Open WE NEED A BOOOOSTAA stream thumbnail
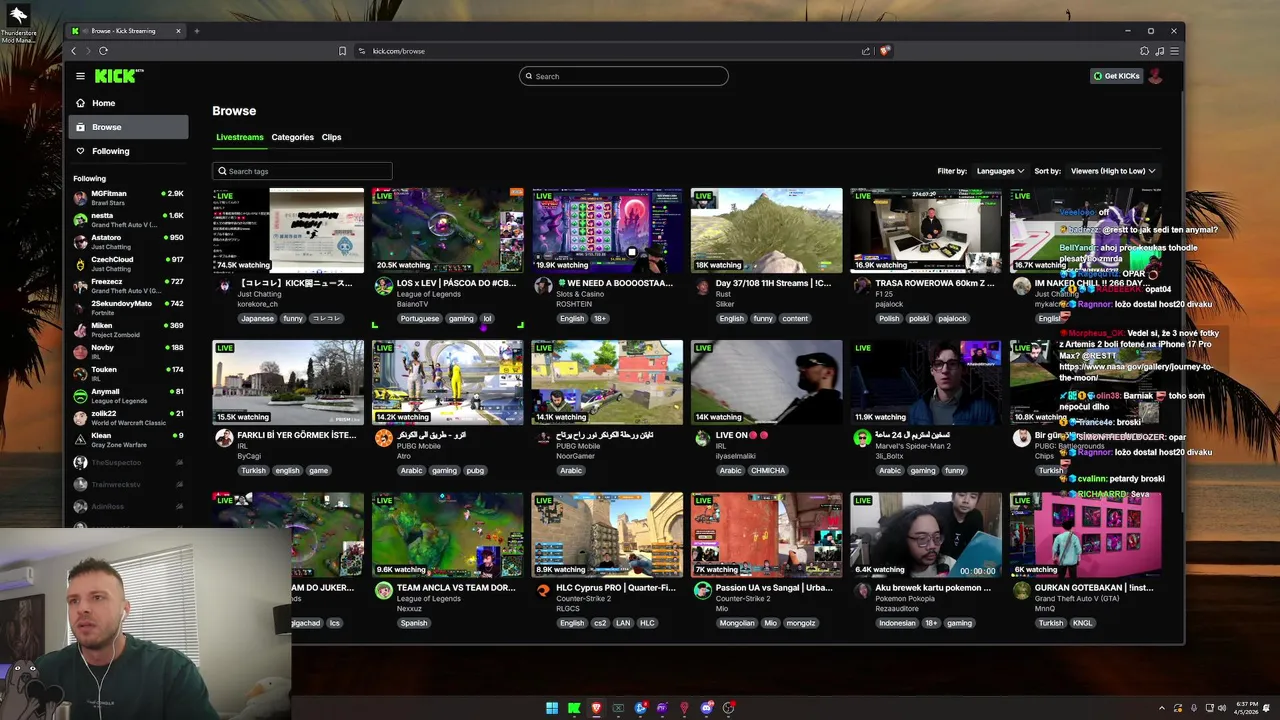Image resolution: width=1280 pixels, height=720 pixels. tap(607, 230)
